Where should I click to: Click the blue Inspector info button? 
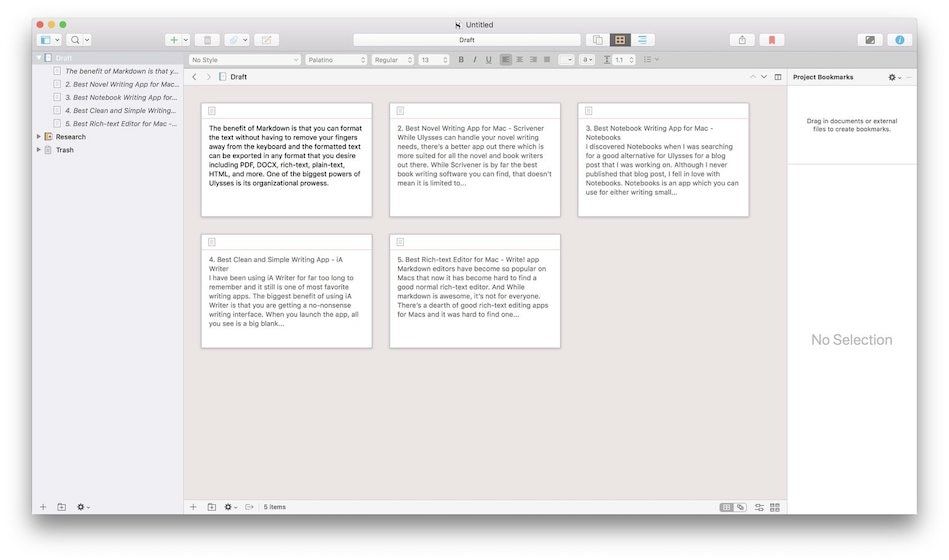[x=900, y=40]
